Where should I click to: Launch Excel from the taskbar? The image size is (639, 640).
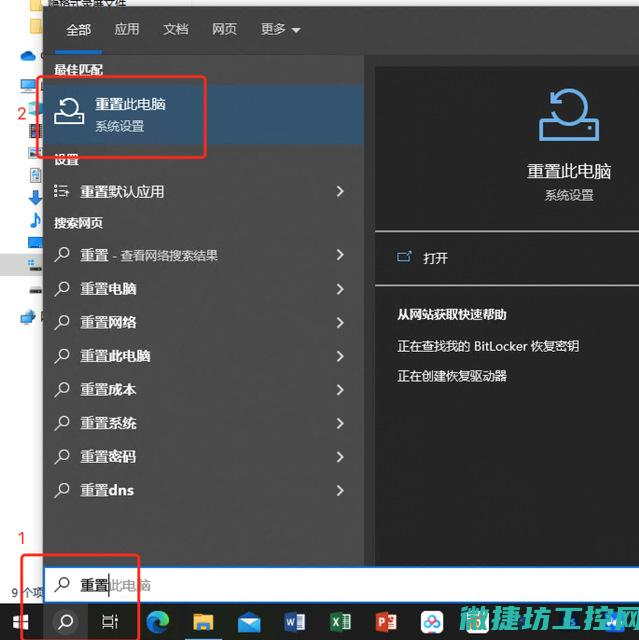tap(340, 622)
